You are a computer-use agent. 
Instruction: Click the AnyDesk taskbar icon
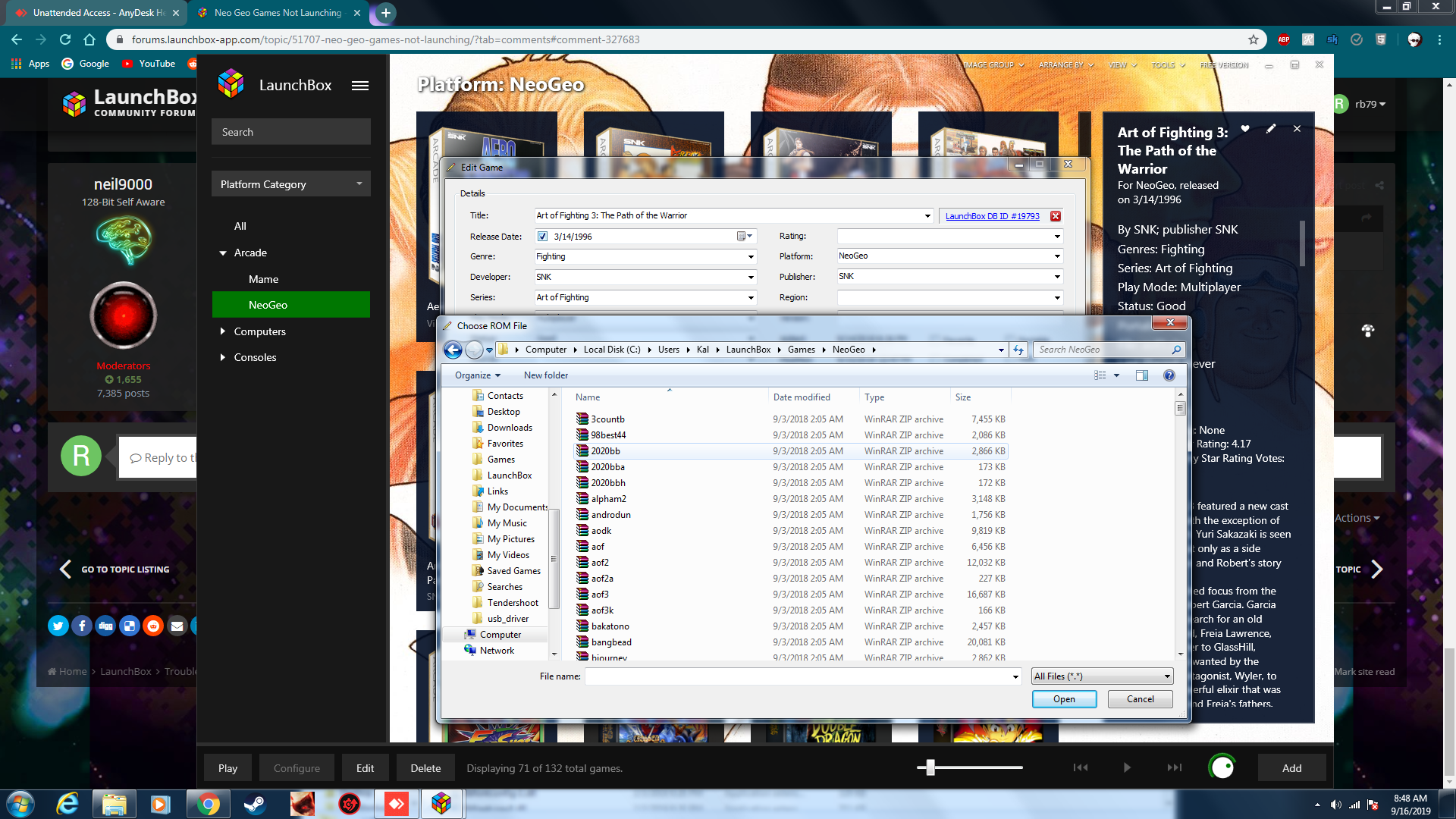(397, 804)
